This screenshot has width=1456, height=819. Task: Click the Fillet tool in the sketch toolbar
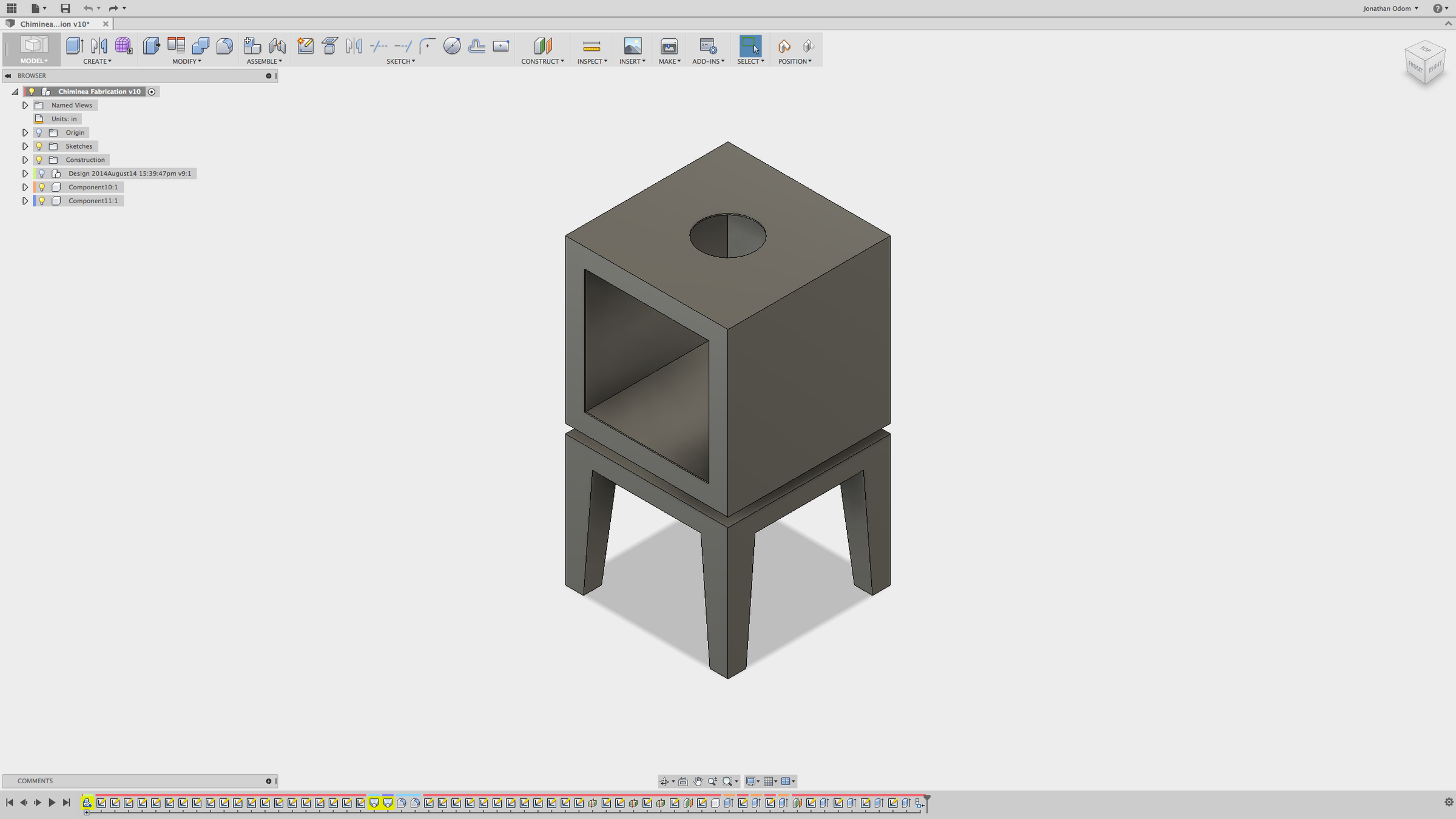coord(428,46)
